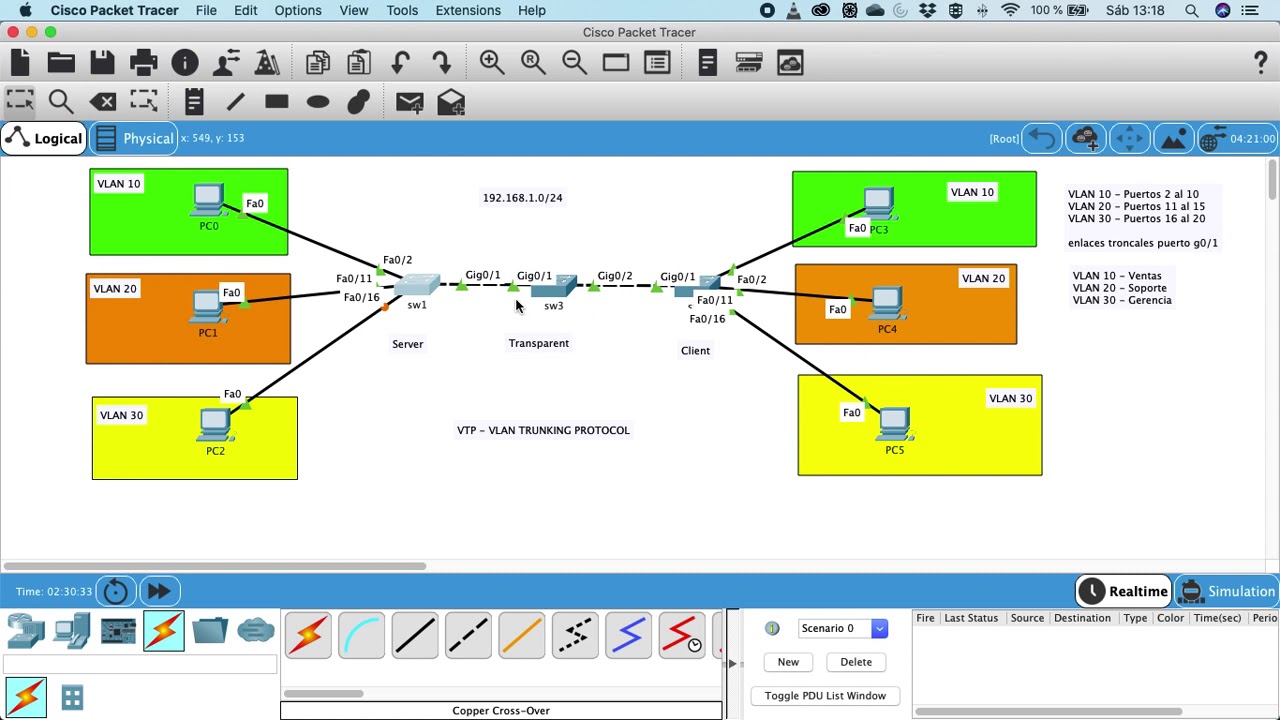The image size is (1280, 720).
Task: Open Spotlight search in menu bar
Action: point(1192,10)
